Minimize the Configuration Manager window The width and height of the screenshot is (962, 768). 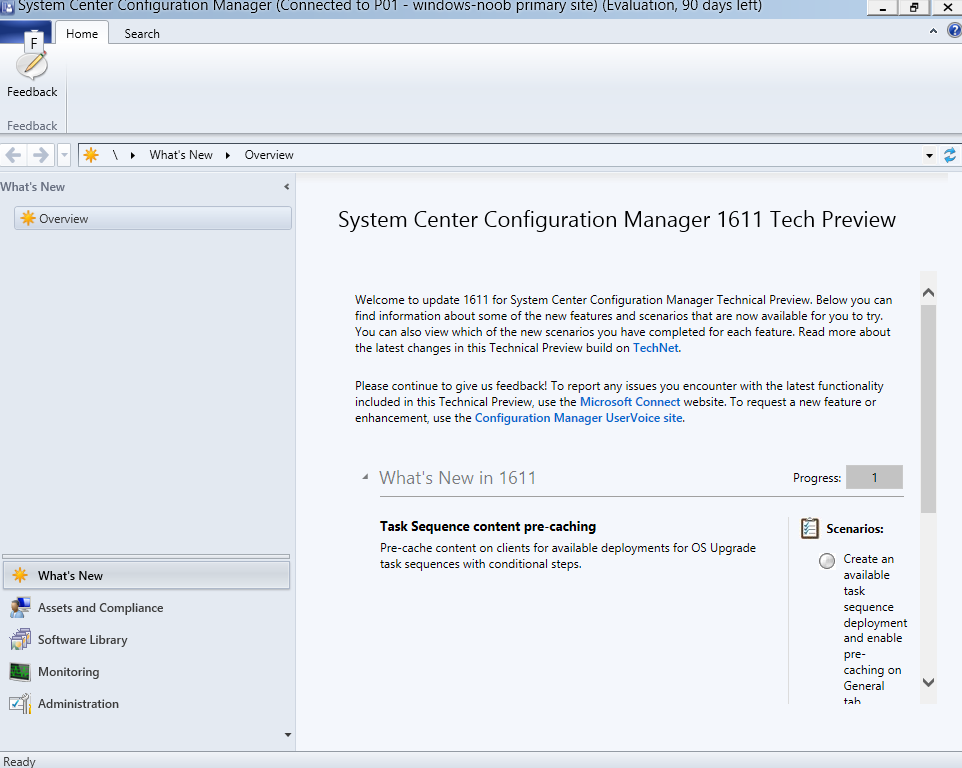(883, 8)
